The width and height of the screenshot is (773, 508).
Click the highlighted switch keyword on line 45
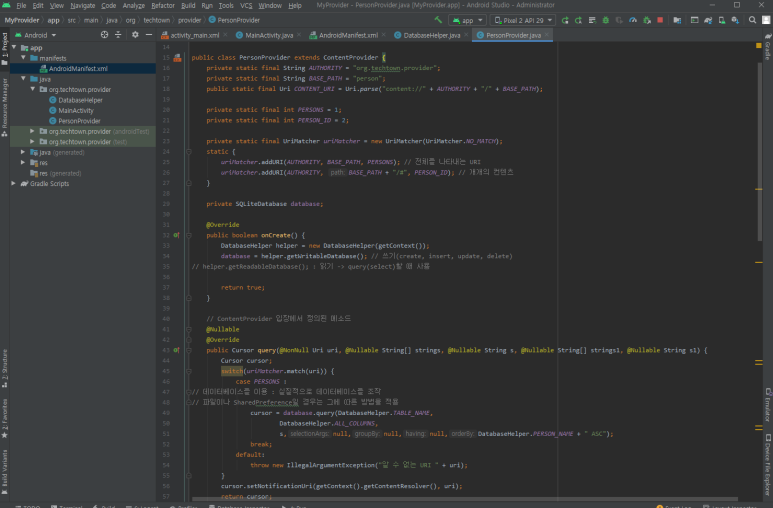click(x=232, y=371)
